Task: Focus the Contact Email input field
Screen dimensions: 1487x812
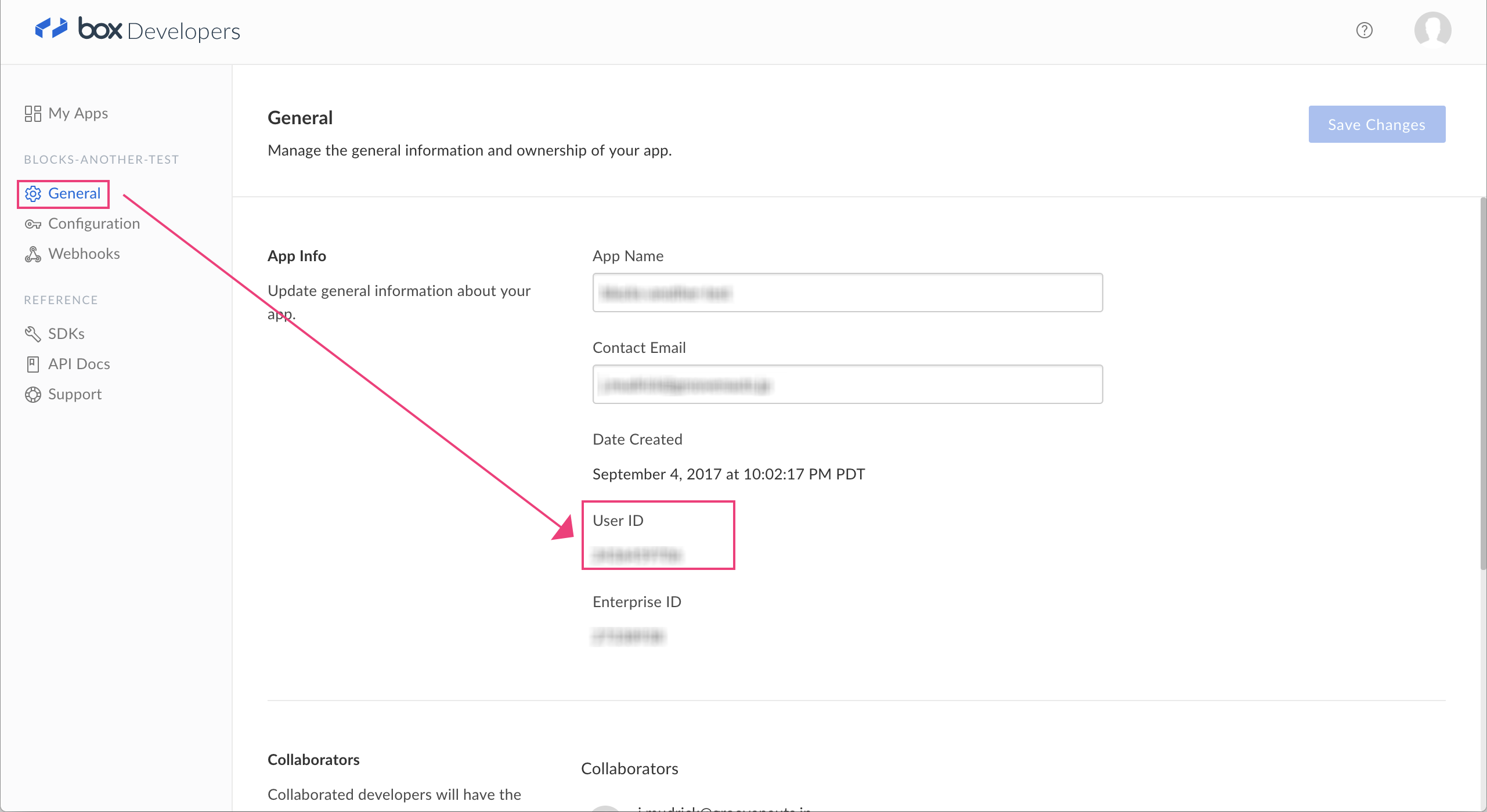Action: (847, 384)
